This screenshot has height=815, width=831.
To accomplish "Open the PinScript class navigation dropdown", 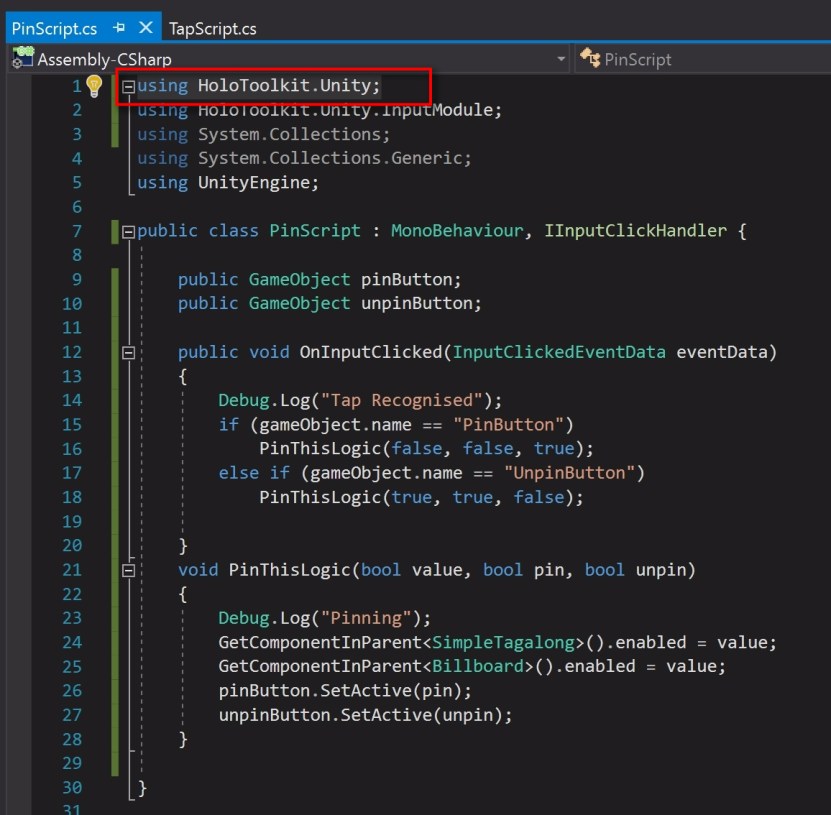I will point(702,59).
